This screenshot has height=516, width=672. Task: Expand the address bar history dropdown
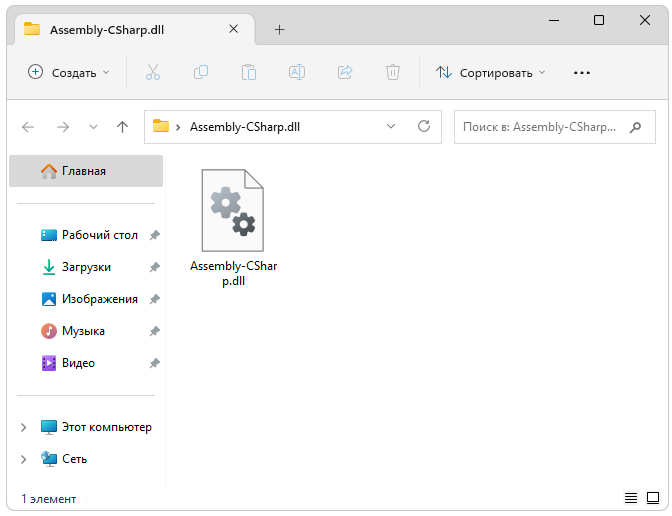391,126
